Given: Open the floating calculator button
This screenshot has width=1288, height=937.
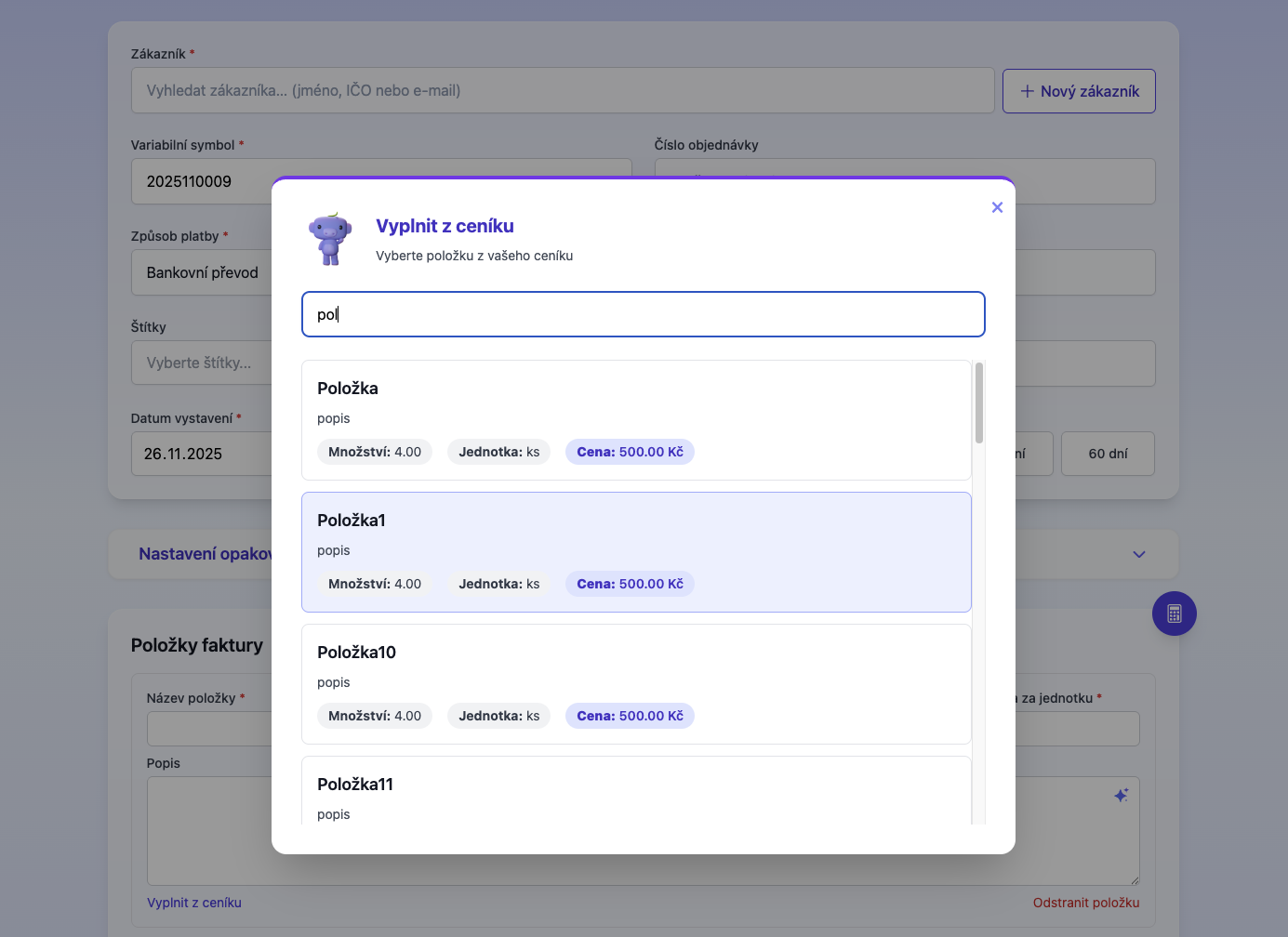Looking at the screenshot, I should [x=1175, y=614].
